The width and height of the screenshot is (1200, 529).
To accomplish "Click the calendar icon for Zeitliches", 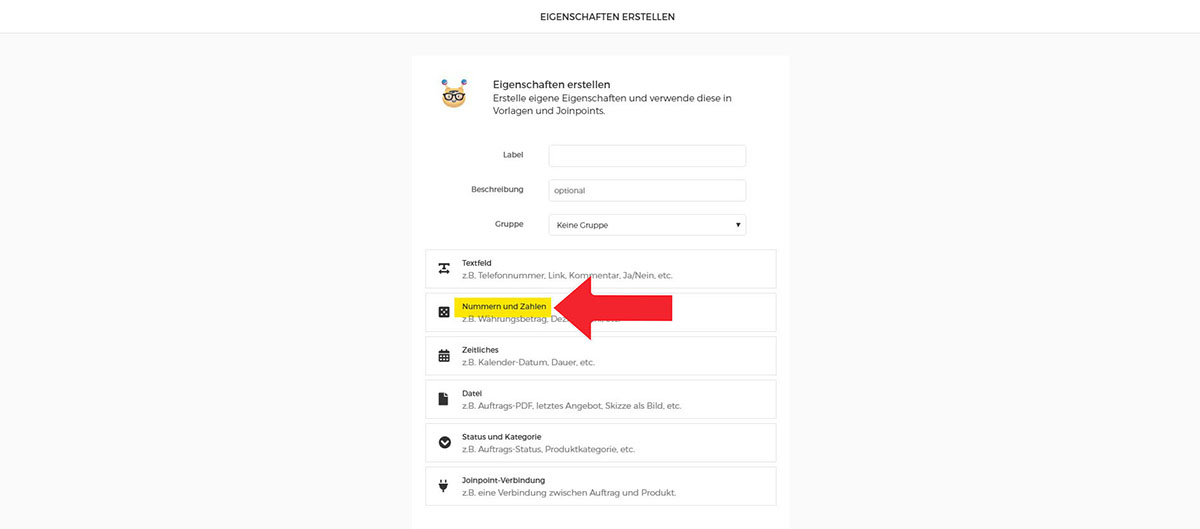I will (444, 356).
